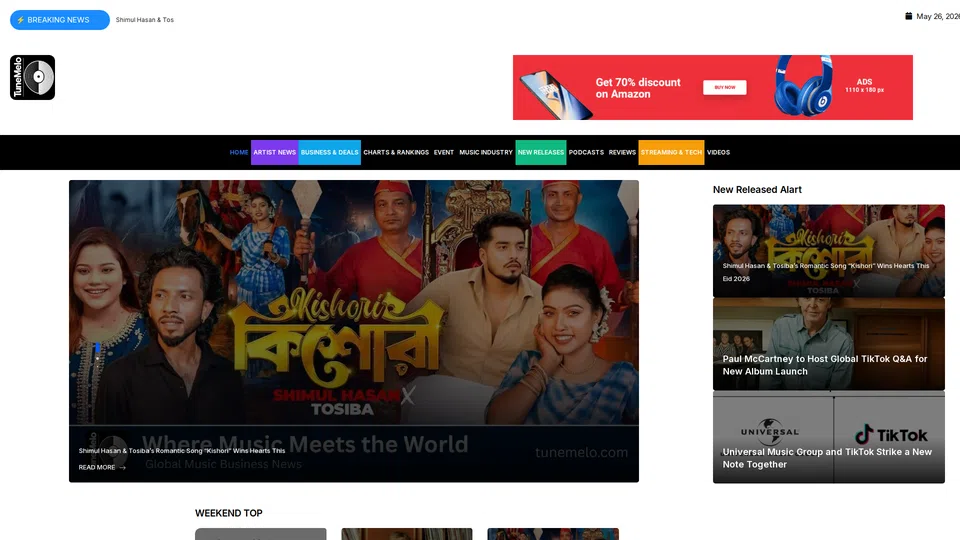The image size is (960, 540).
Task: Click the May 26 date text
Action: coord(938,17)
